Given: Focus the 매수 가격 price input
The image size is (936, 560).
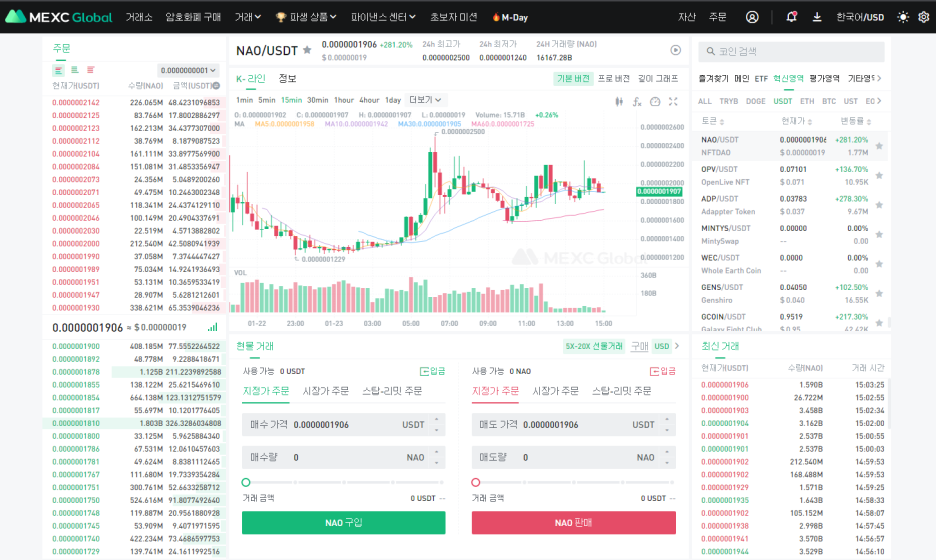Looking at the screenshot, I should (343, 424).
